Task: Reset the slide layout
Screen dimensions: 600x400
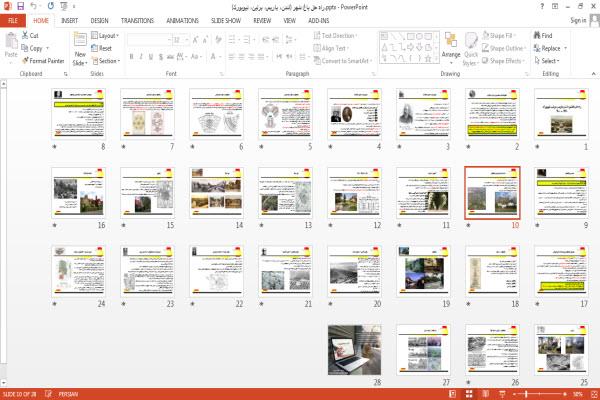Action: pyautogui.click(x=101, y=48)
